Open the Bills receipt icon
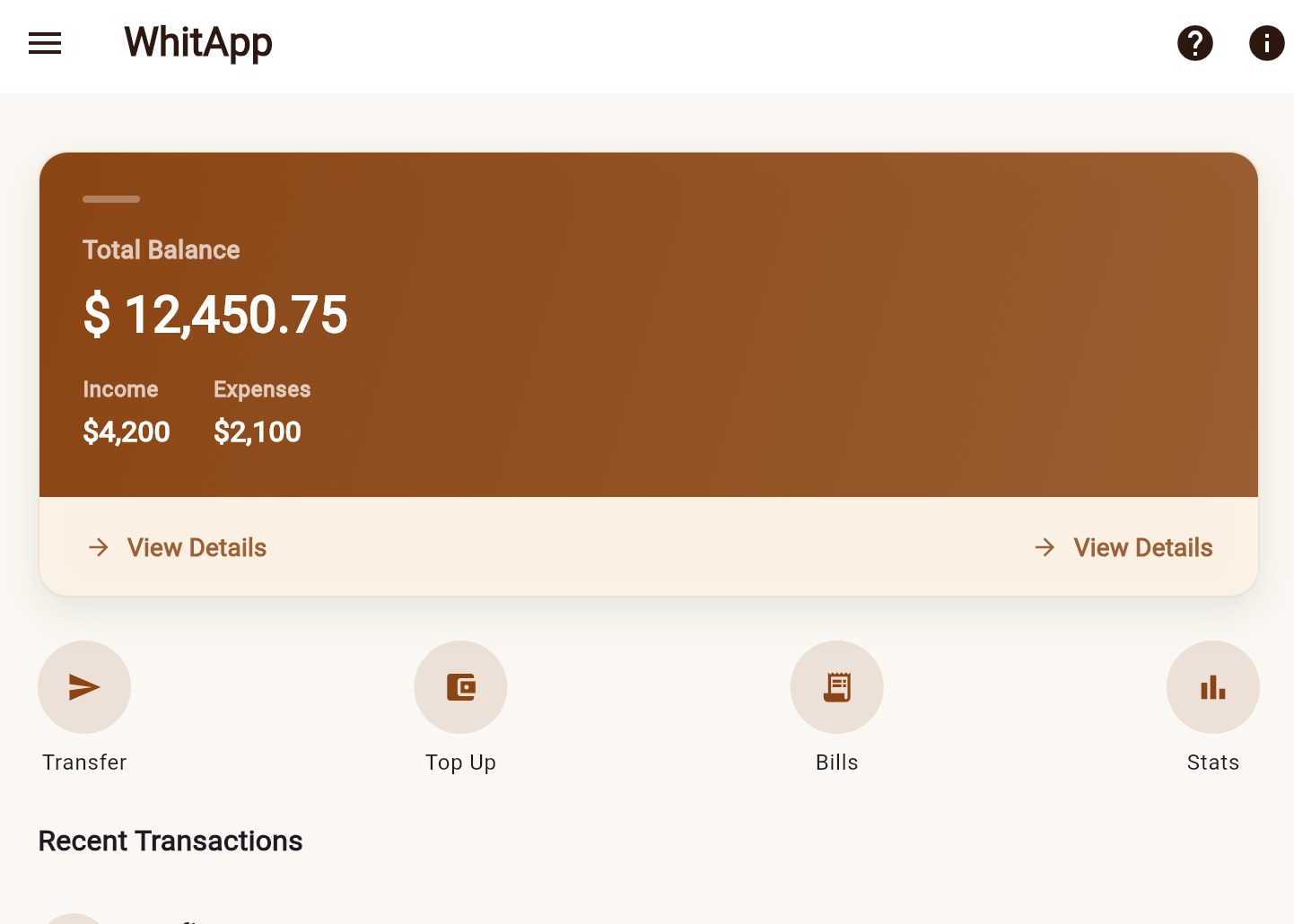Screen dimensions: 1294x924 pyautogui.click(x=836, y=687)
